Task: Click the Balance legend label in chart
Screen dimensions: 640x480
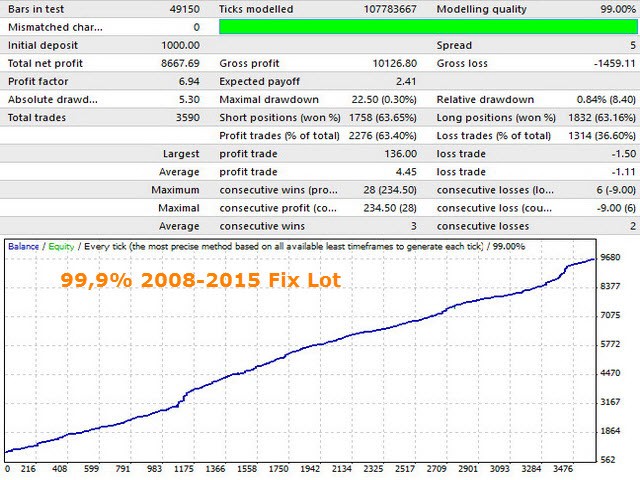Action: click(x=23, y=247)
